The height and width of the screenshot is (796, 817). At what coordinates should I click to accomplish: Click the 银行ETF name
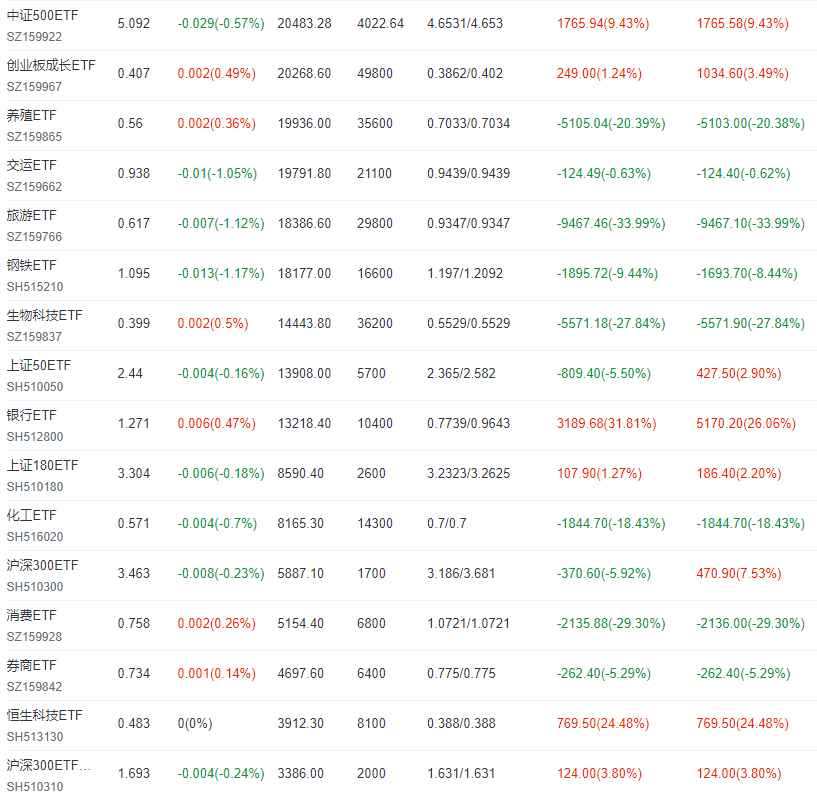[x=31, y=416]
